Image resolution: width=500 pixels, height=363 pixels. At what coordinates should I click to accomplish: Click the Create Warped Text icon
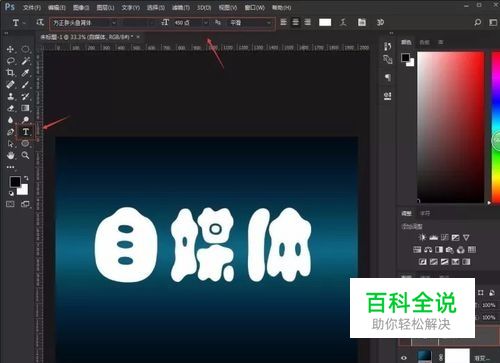[x=343, y=22]
